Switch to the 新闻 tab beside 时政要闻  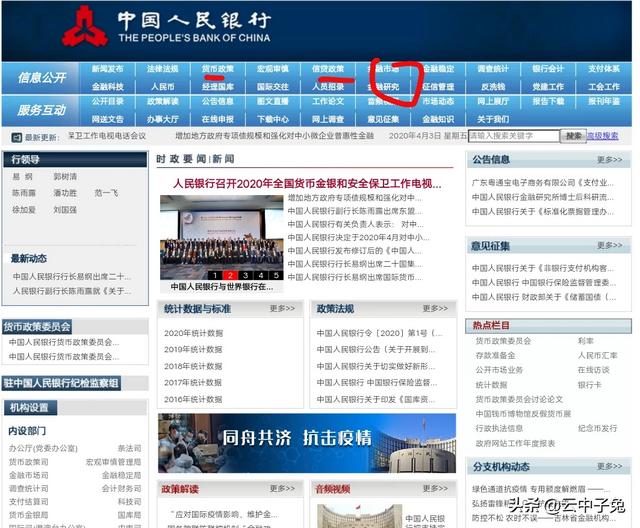223,159
